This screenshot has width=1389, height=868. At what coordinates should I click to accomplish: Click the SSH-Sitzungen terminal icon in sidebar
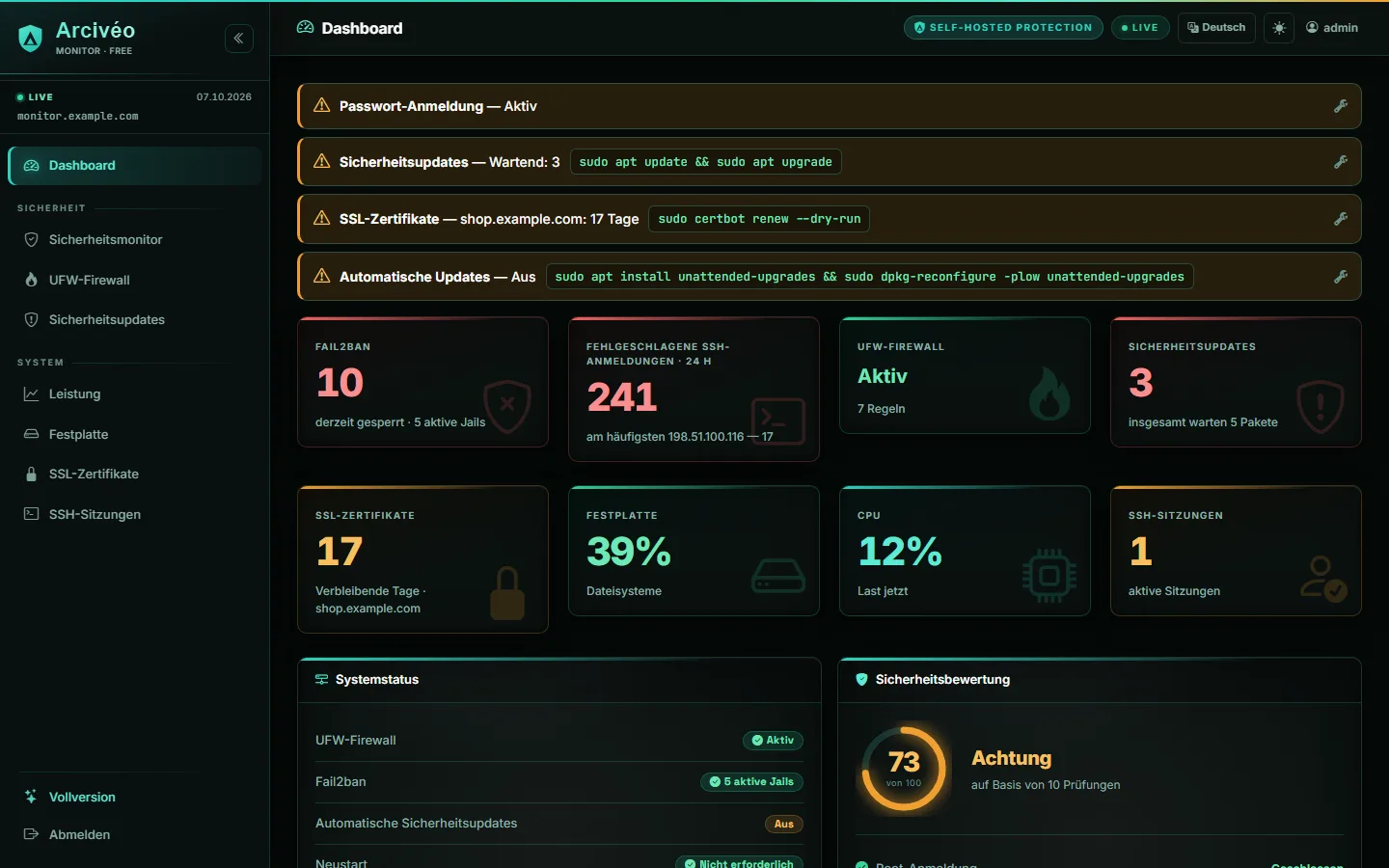31,515
